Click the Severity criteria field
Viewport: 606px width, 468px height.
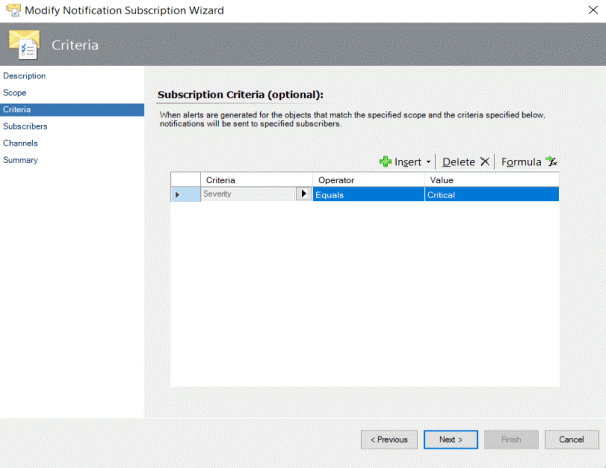(248, 195)
